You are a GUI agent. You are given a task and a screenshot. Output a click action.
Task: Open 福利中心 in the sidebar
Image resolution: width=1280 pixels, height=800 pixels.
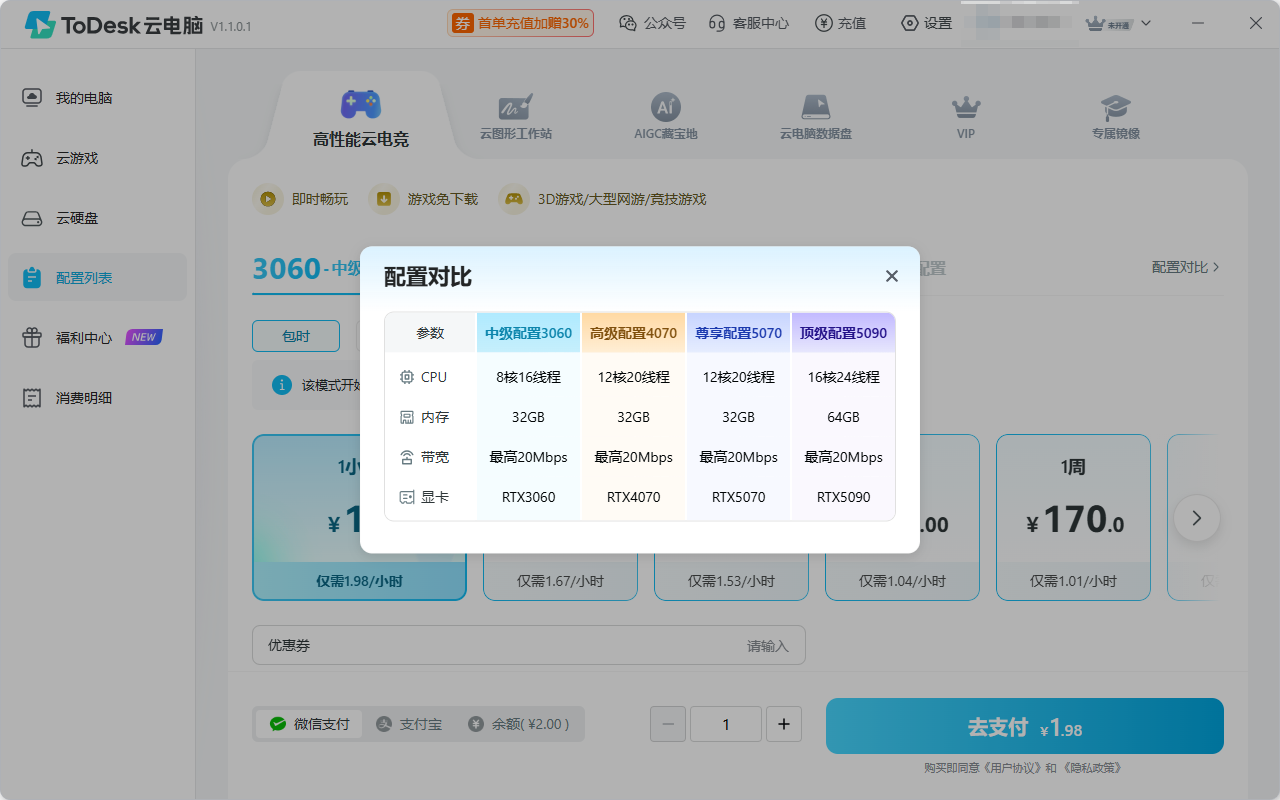pyautogui.click(x=97, y=338)
